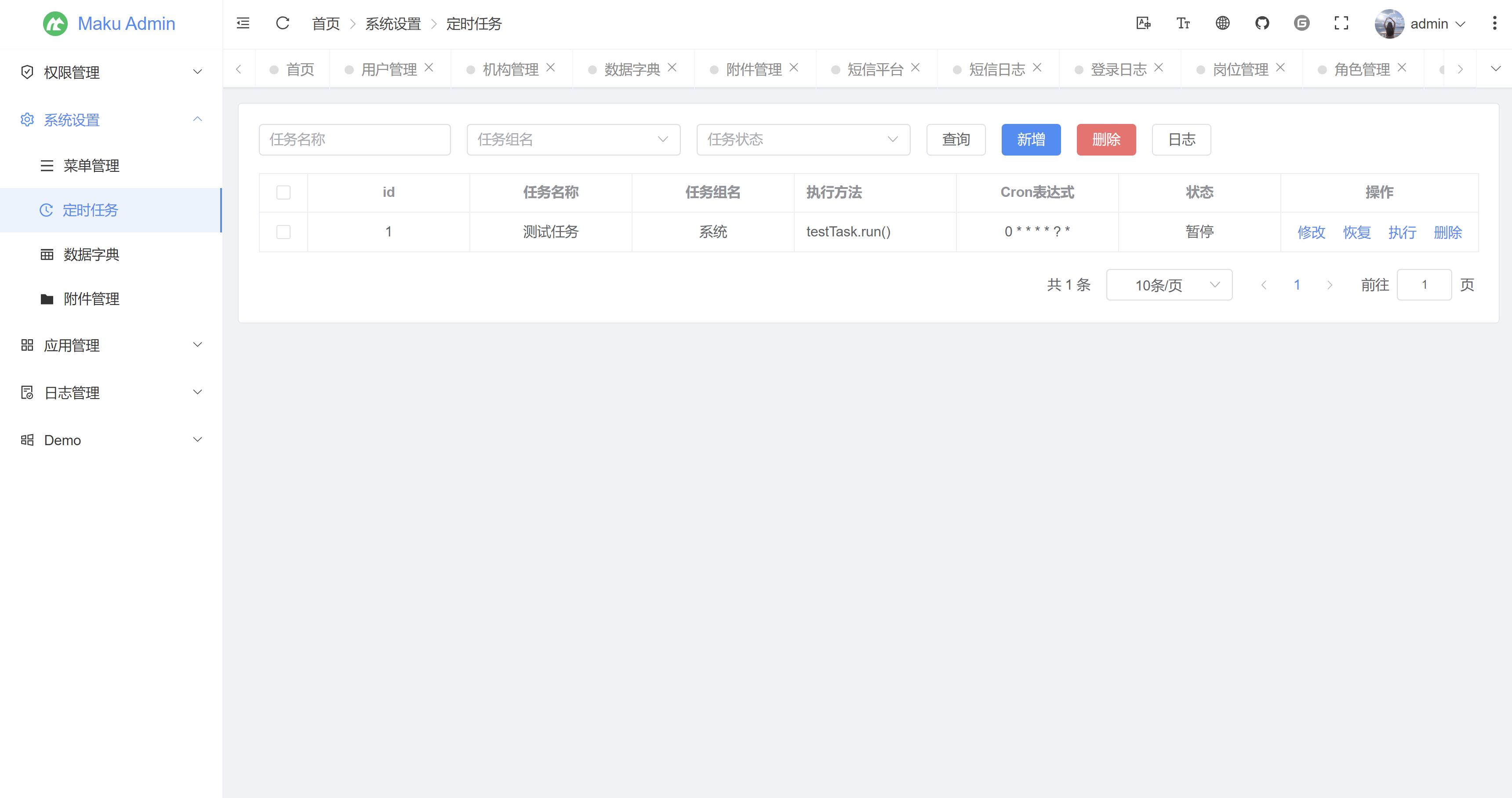Screen dimensions: 1512x798
Task: Focus the 任务名称 search field
Action: point(355,140)
